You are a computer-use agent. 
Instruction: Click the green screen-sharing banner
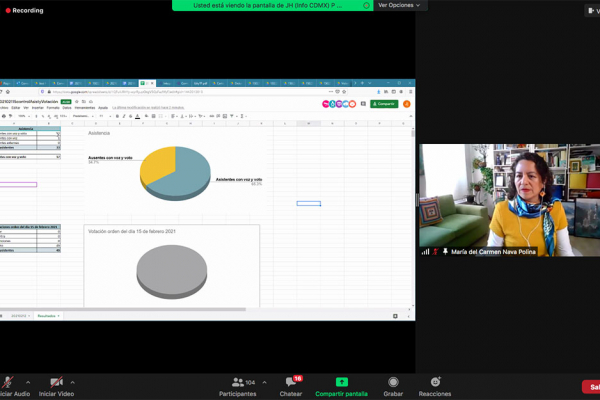[x=272, y=5]
